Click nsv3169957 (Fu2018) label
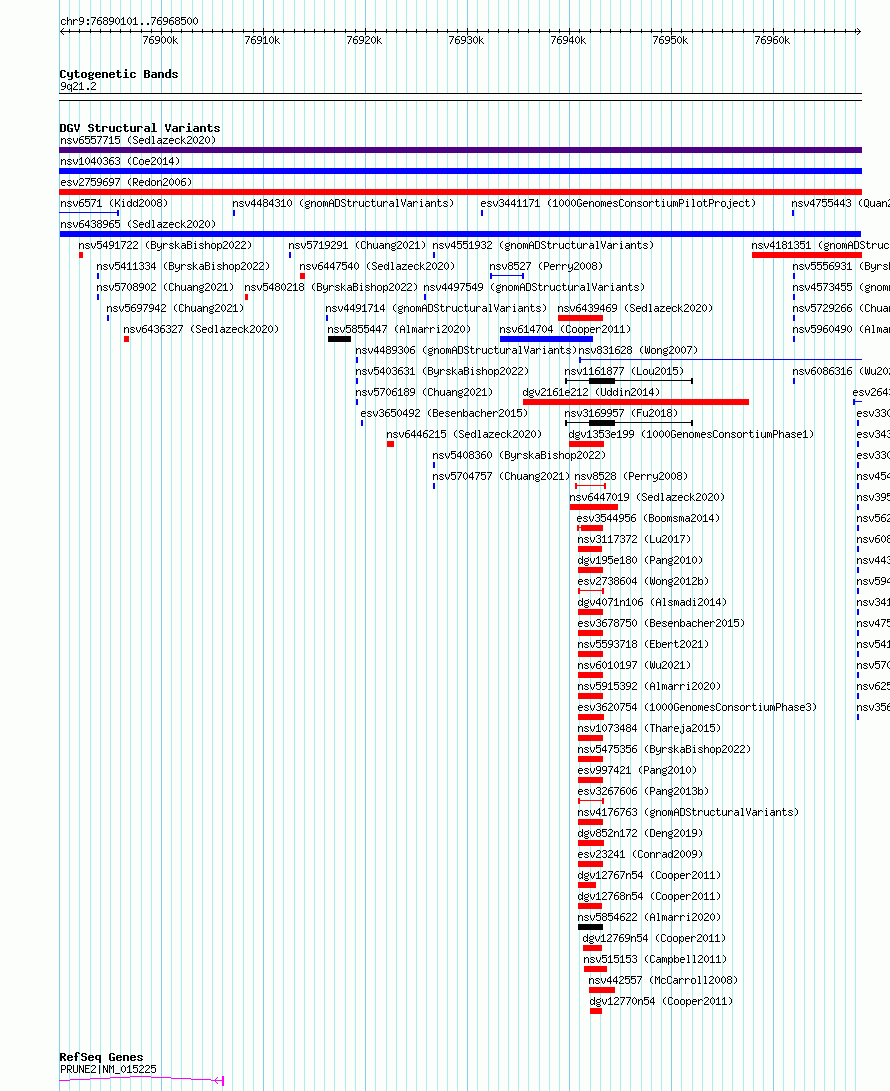890x1091 pixels. pos(621,413)
